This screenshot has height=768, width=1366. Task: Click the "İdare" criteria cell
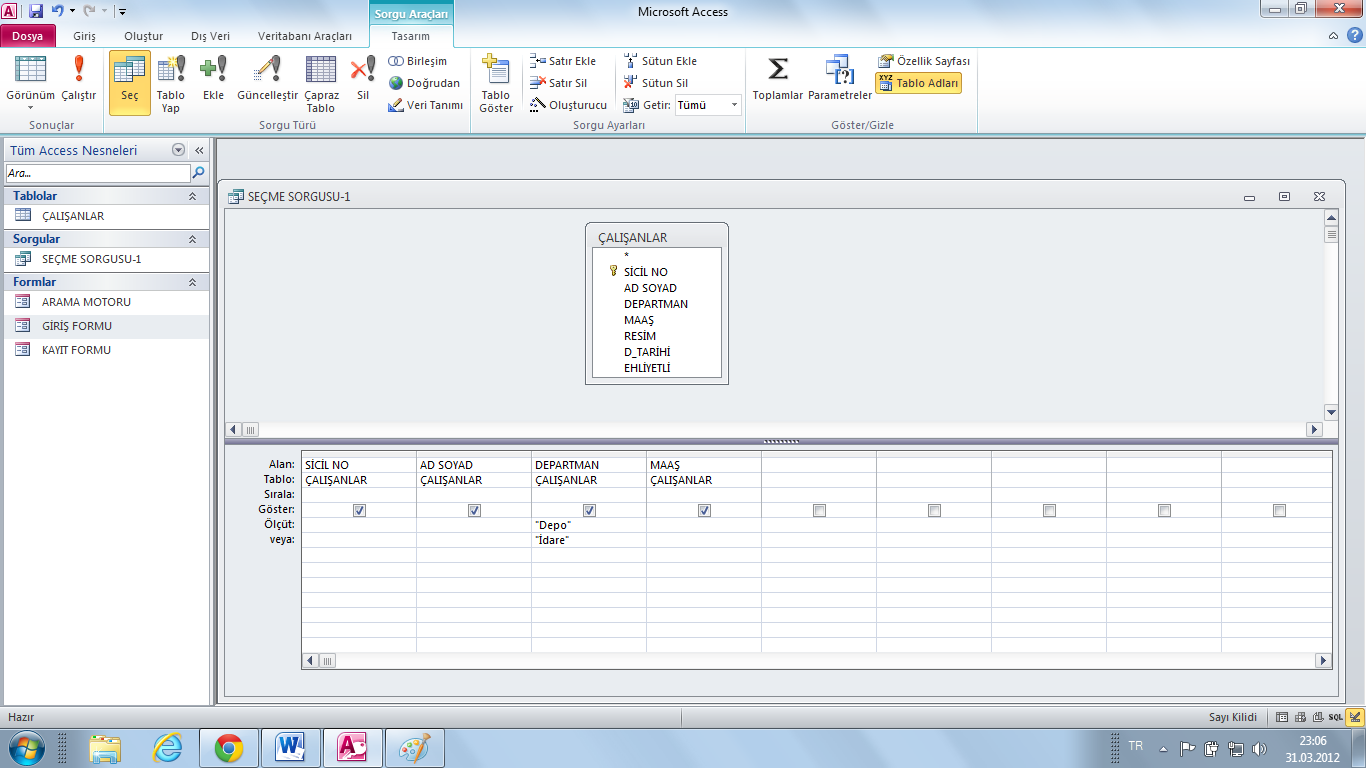[x=589, y=540]
